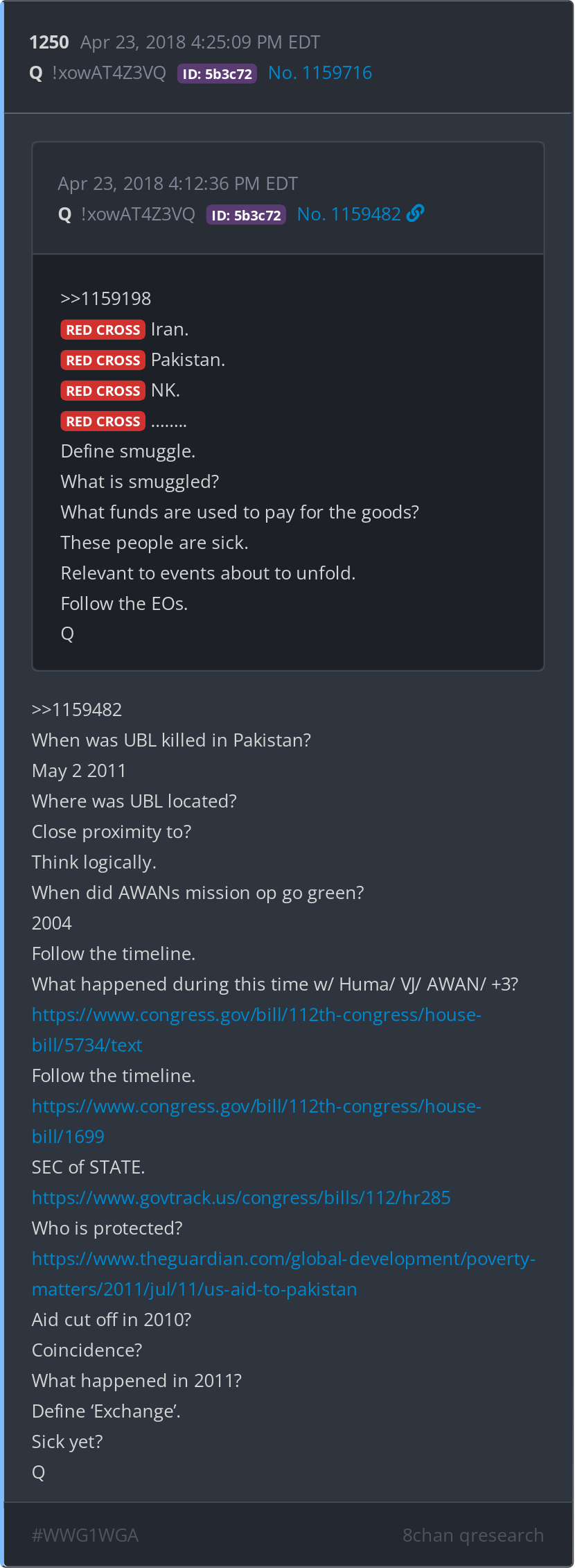Click the RED CROSS tag next to Pakistan
Image resolution: width=575 pixels, height=1568 pixels.
103,360
